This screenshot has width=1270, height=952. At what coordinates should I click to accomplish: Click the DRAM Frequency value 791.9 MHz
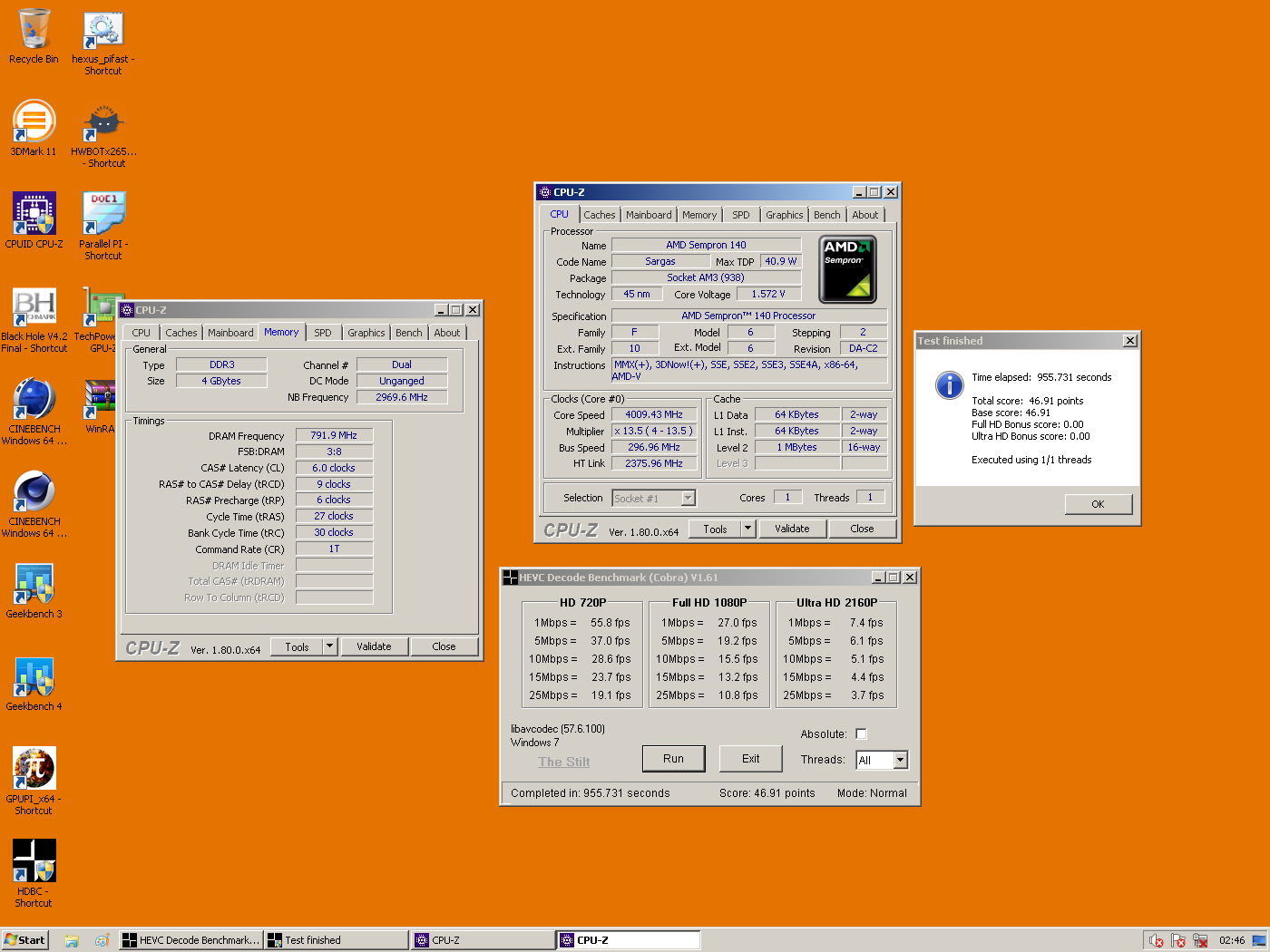pos(334,435)
